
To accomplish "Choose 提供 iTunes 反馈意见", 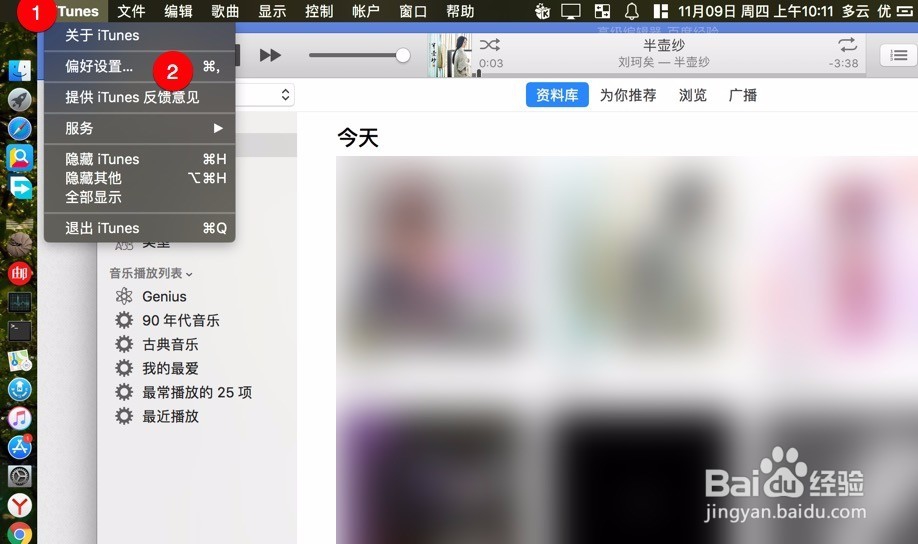I will (x=139, y=97).
